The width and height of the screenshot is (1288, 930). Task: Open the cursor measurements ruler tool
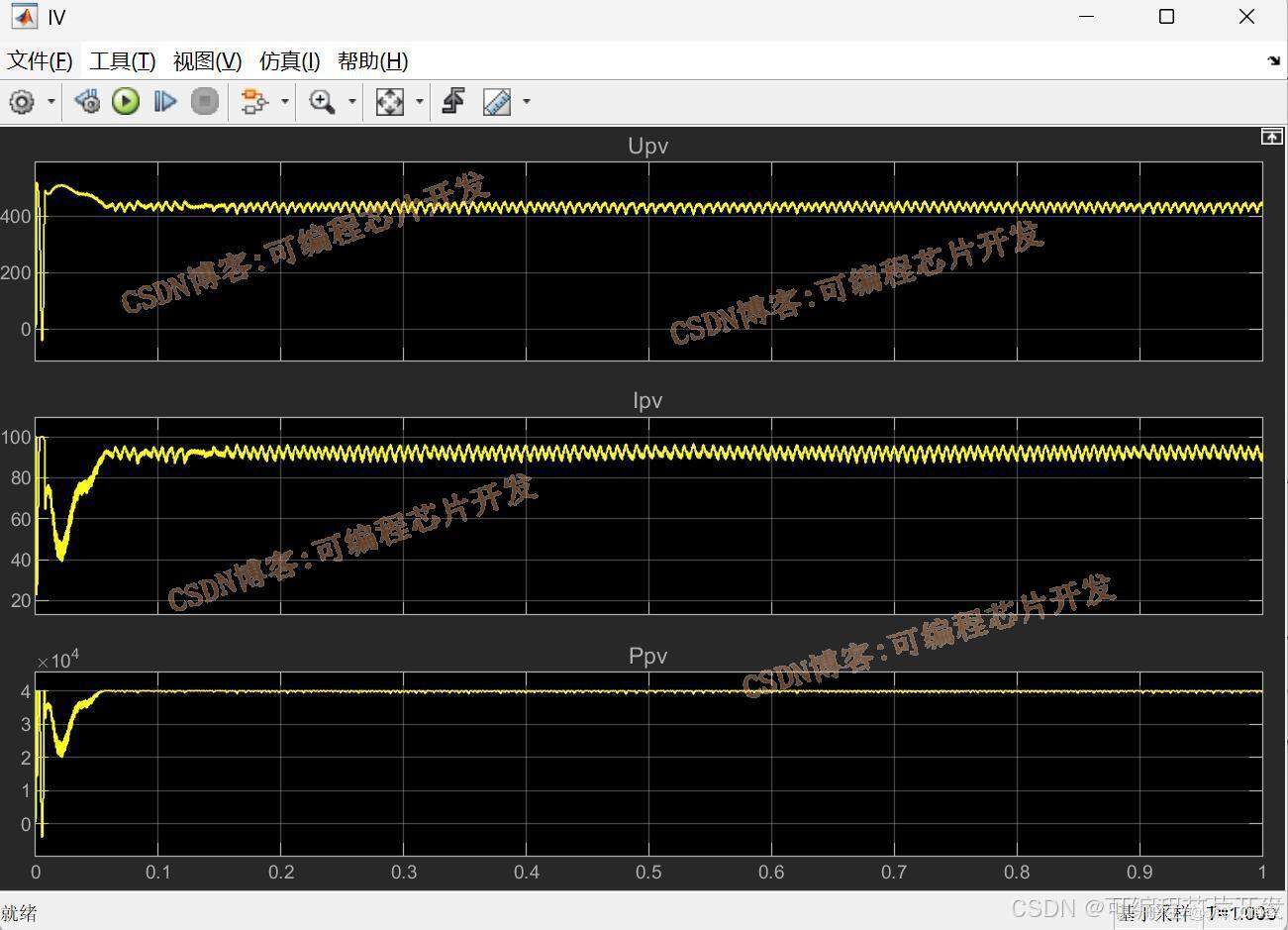[x=497, y=101]
